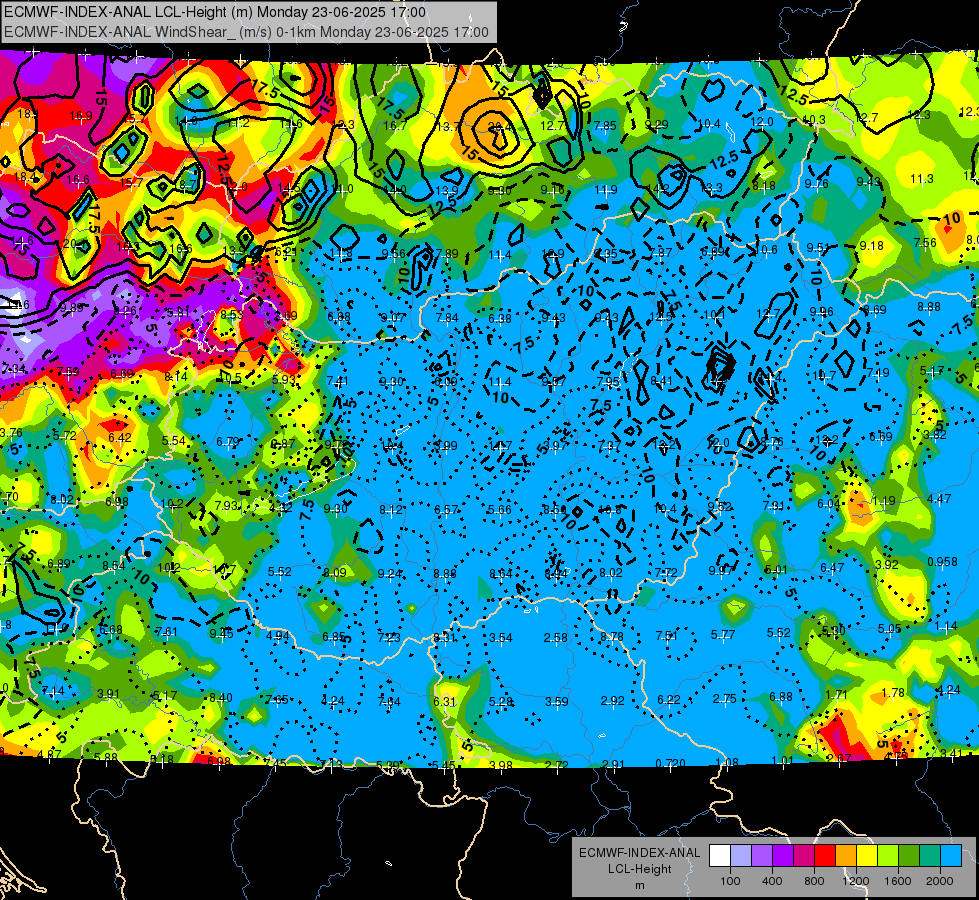Click the grid value 1.19

883,501
